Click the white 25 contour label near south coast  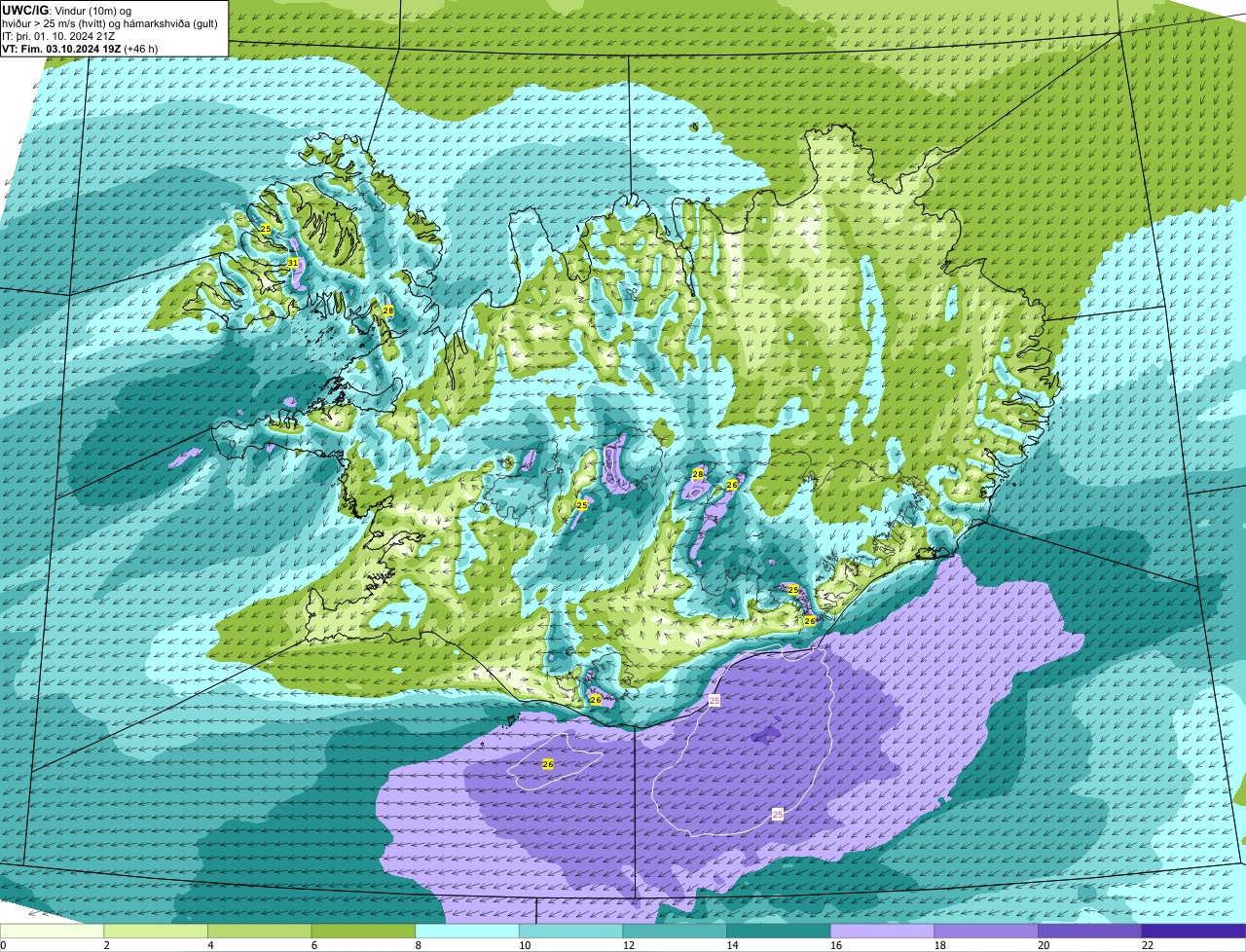714,700
